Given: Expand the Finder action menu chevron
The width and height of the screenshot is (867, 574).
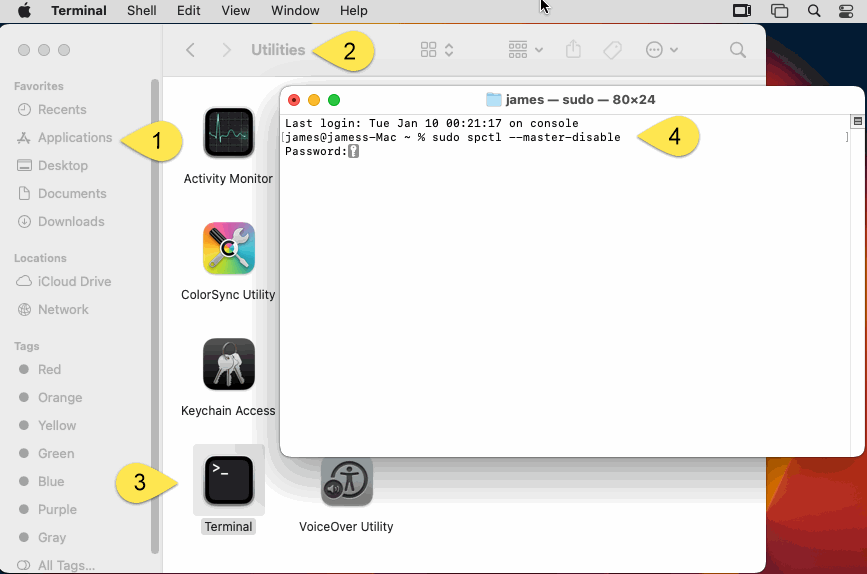Looking at the screenshot, I should [674, 50].
